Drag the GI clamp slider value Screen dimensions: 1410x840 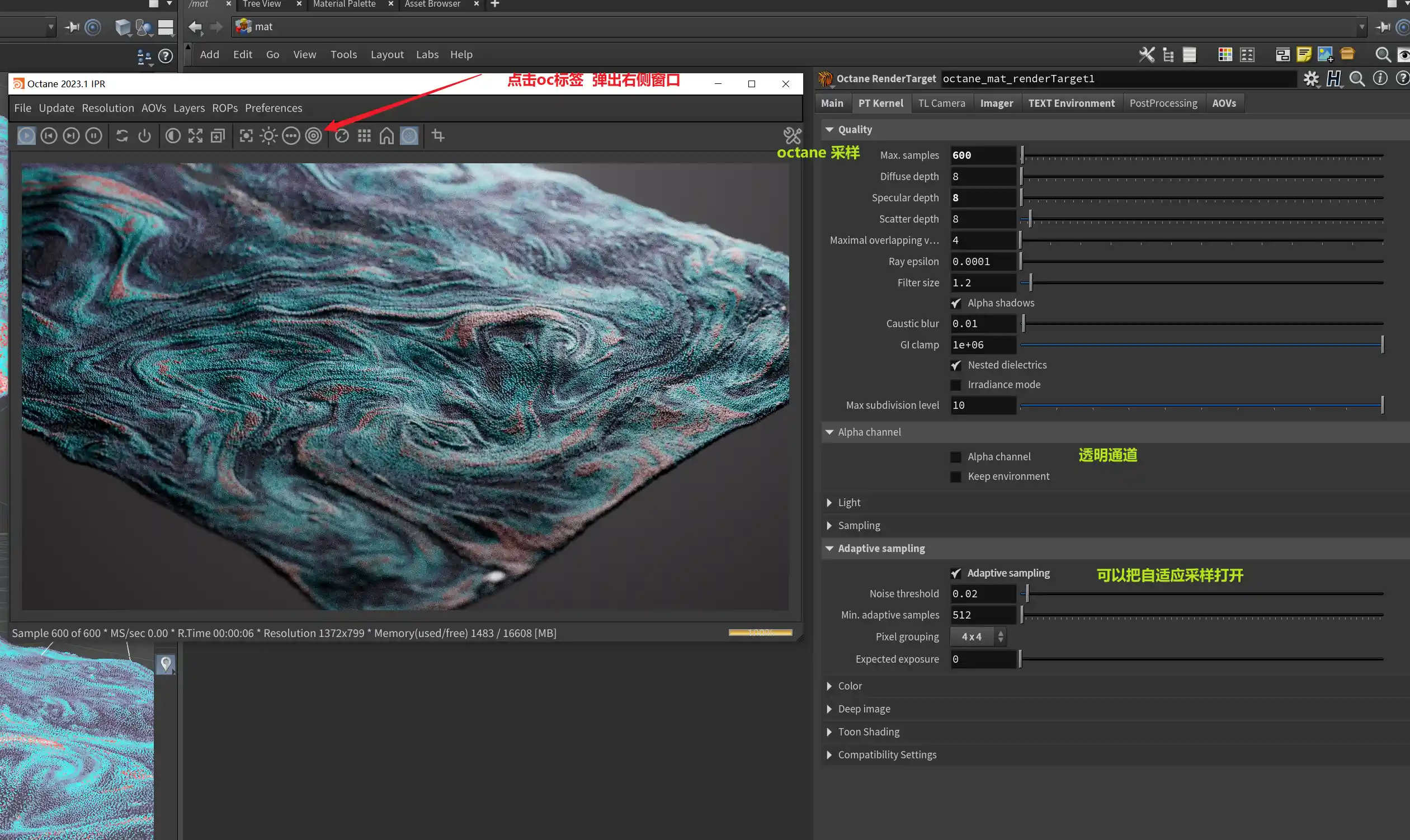1383,344
